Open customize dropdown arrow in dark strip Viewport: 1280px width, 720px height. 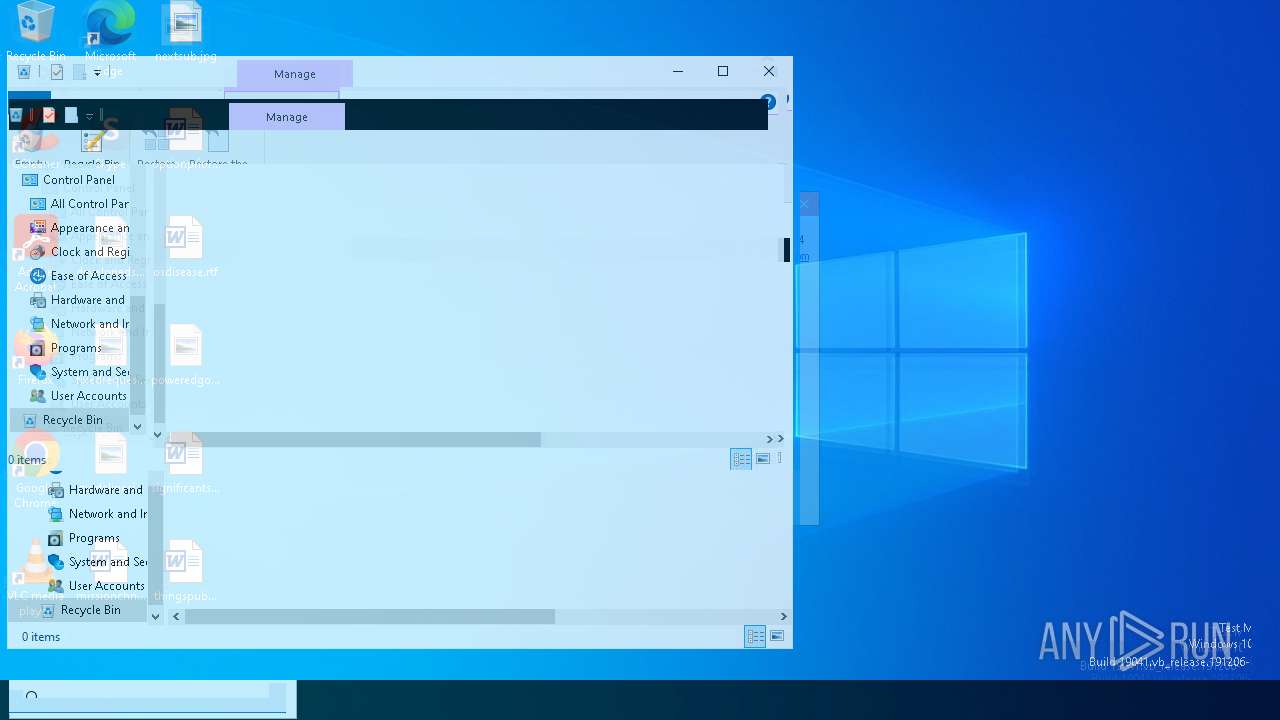[x=89, y=116]
